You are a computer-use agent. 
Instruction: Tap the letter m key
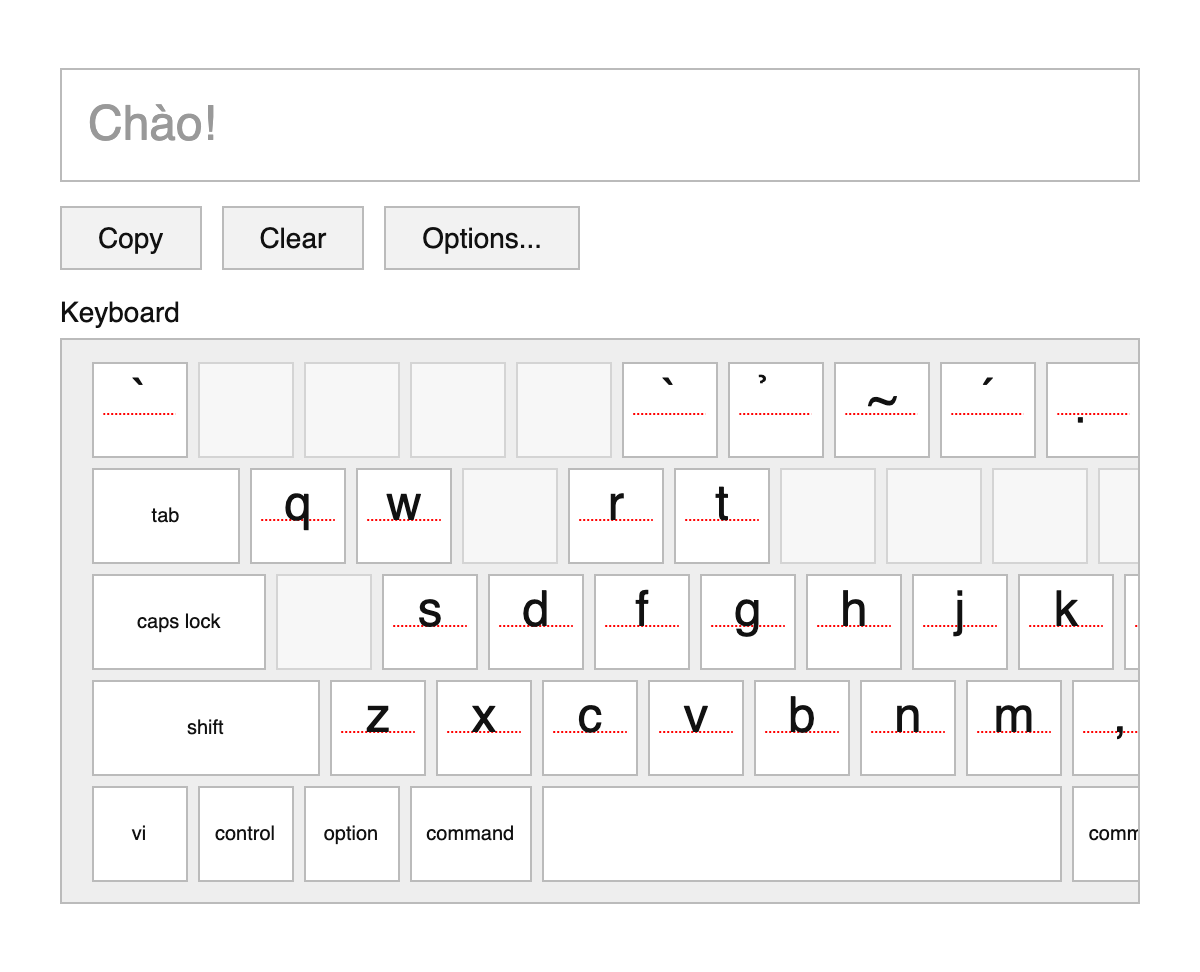[x=1013, y=728]
